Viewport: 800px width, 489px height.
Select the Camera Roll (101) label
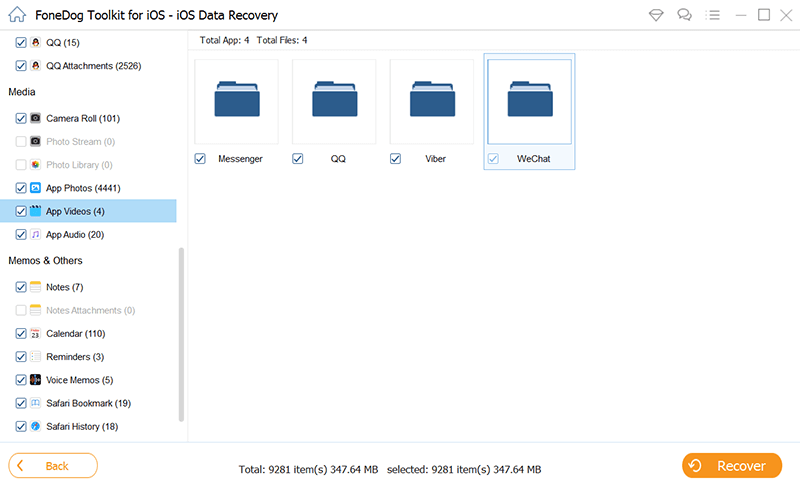click(x=83, y=118)
